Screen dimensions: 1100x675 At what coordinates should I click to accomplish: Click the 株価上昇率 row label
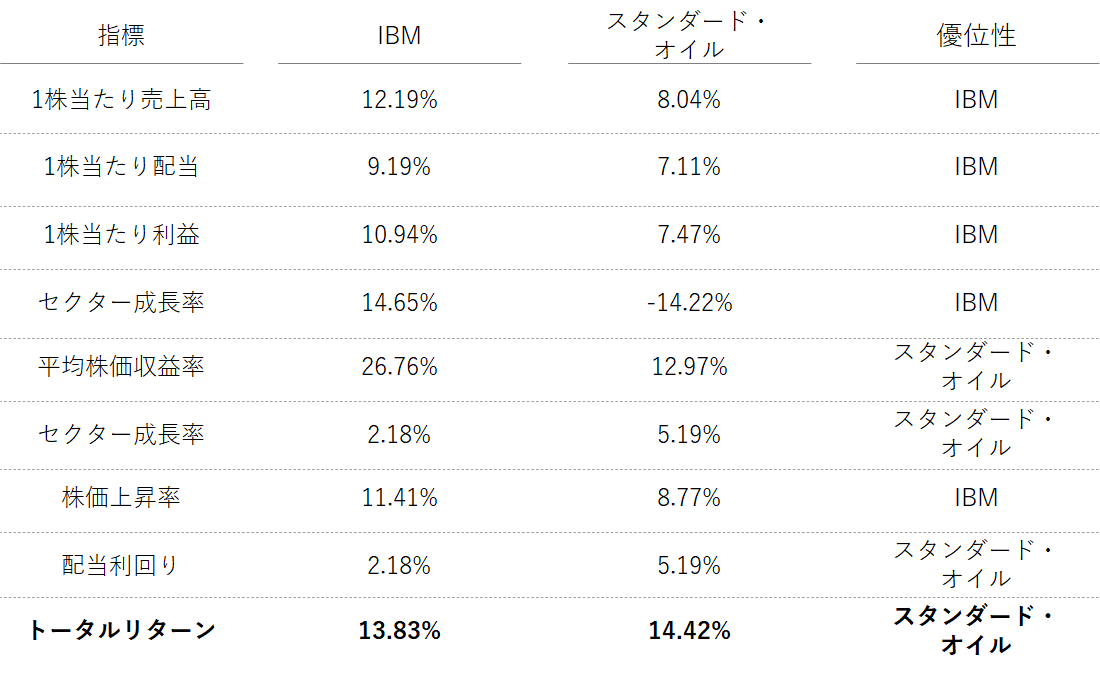121,497
